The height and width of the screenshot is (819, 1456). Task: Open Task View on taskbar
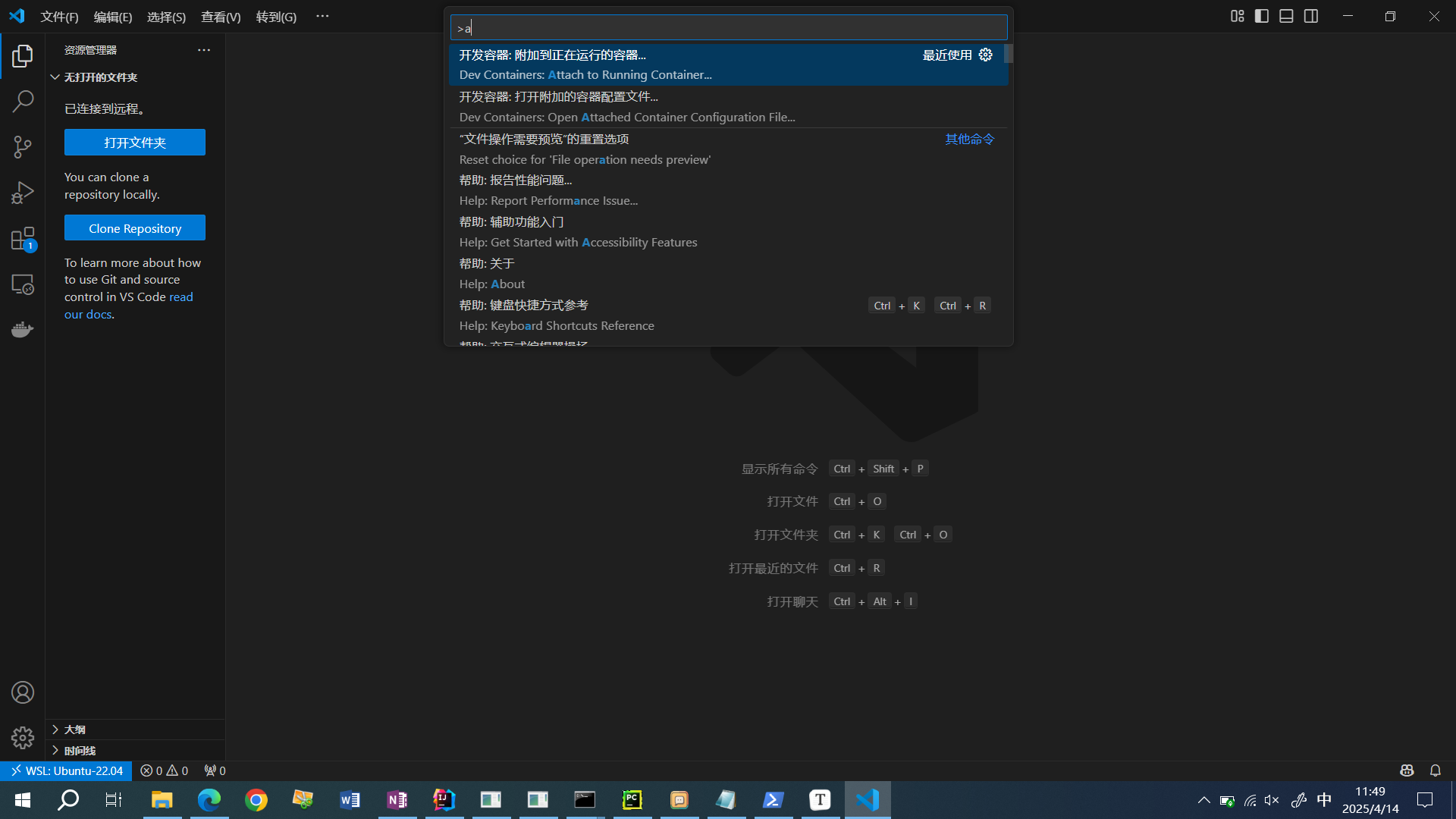coord(114,800)
